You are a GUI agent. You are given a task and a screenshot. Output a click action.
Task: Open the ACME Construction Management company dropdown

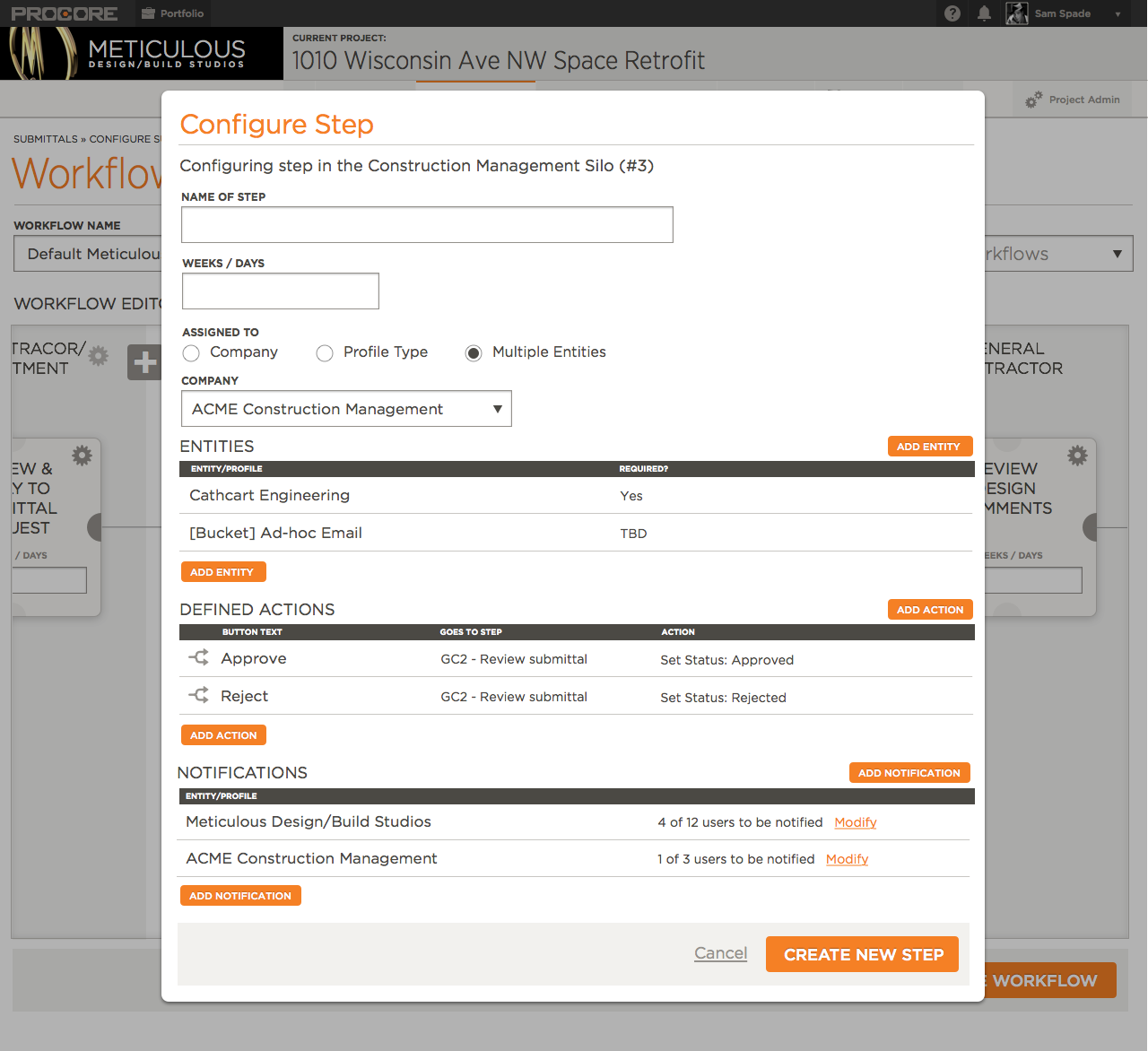pyautogui.click(x=346, y=408)
